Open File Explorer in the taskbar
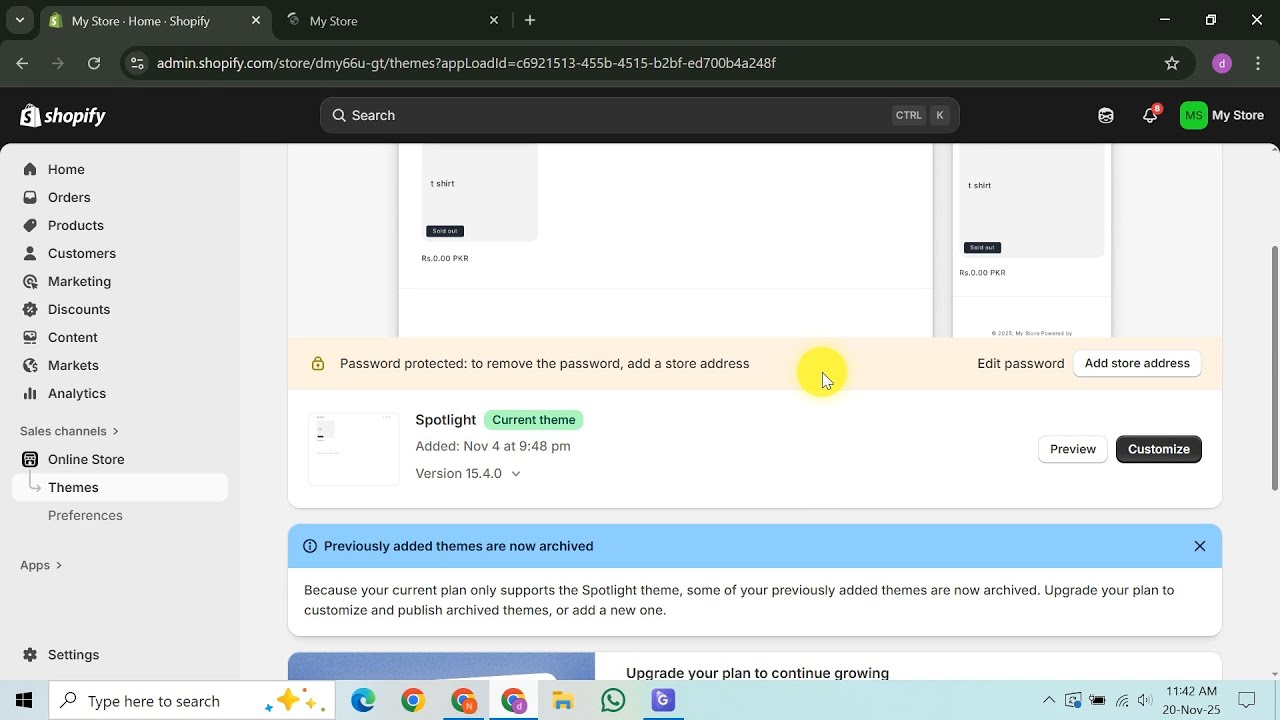1280x720 pixels. point(563,701)
